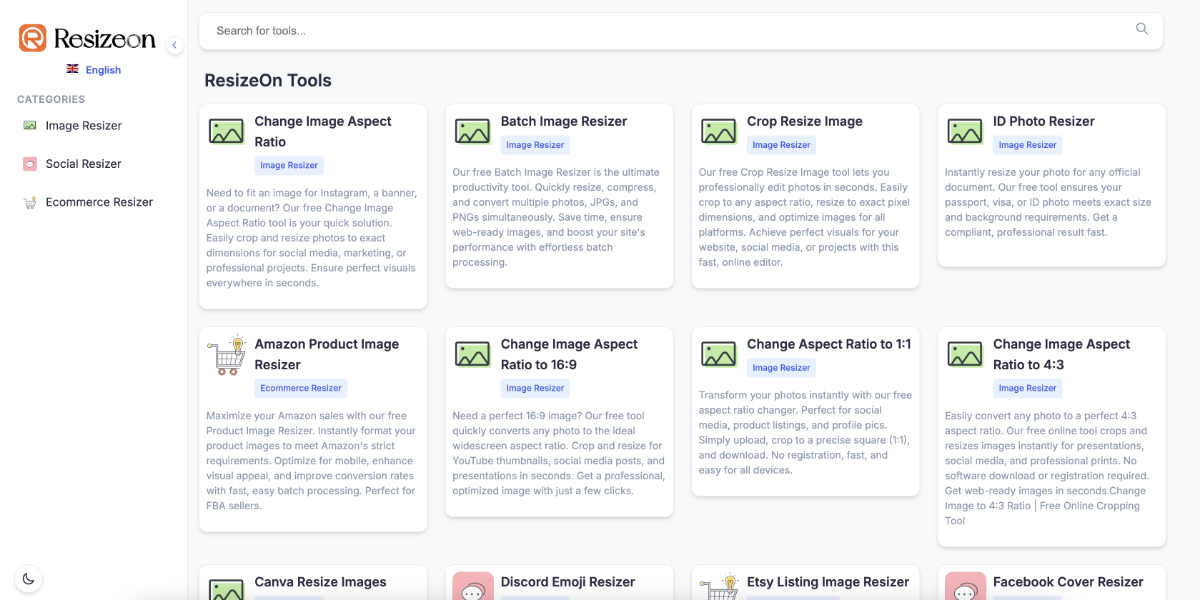
Task: Open the Facebook Cover Resizer title
Action: (x=1068, y=582)
